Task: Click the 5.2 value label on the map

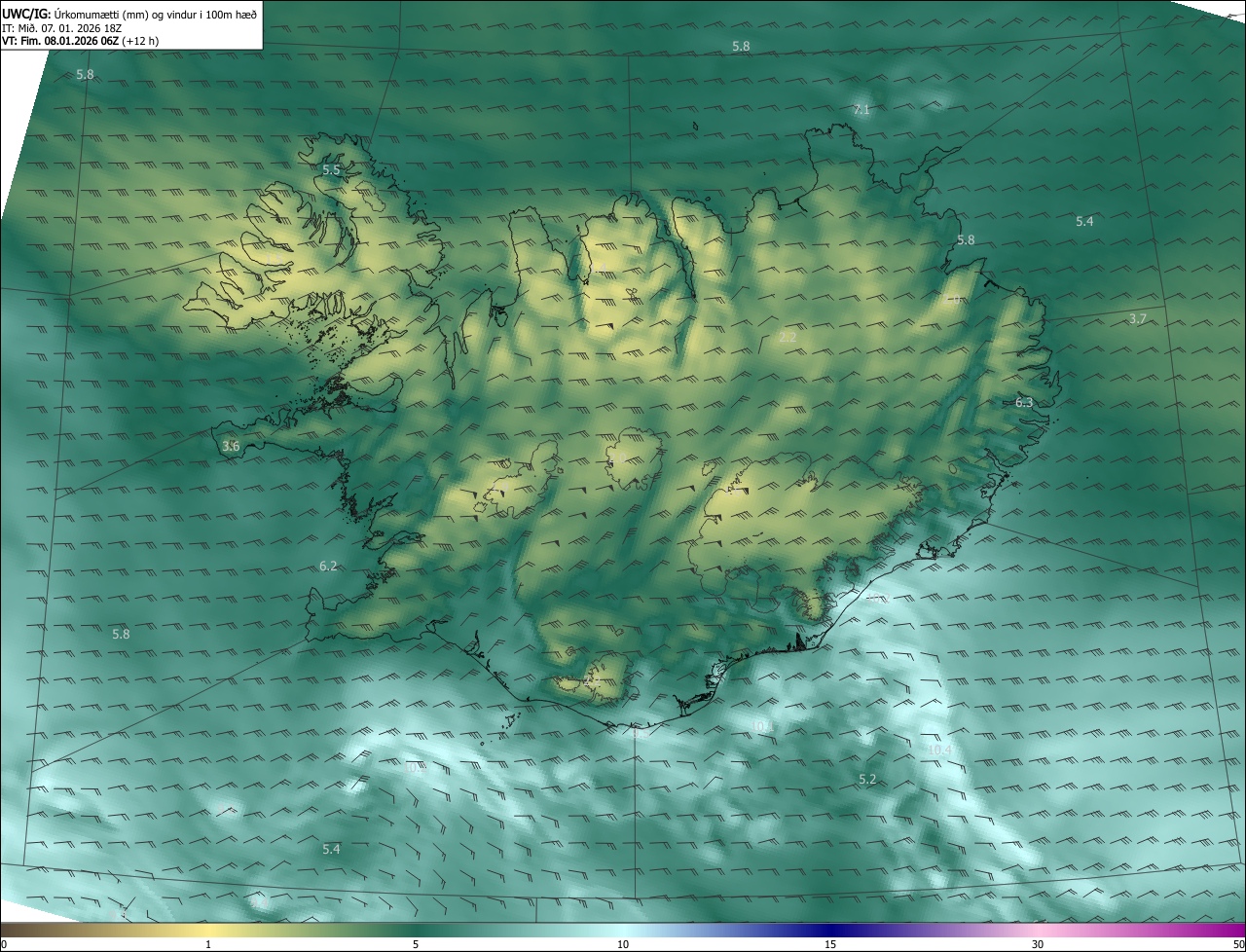Action: coord(867,780)
